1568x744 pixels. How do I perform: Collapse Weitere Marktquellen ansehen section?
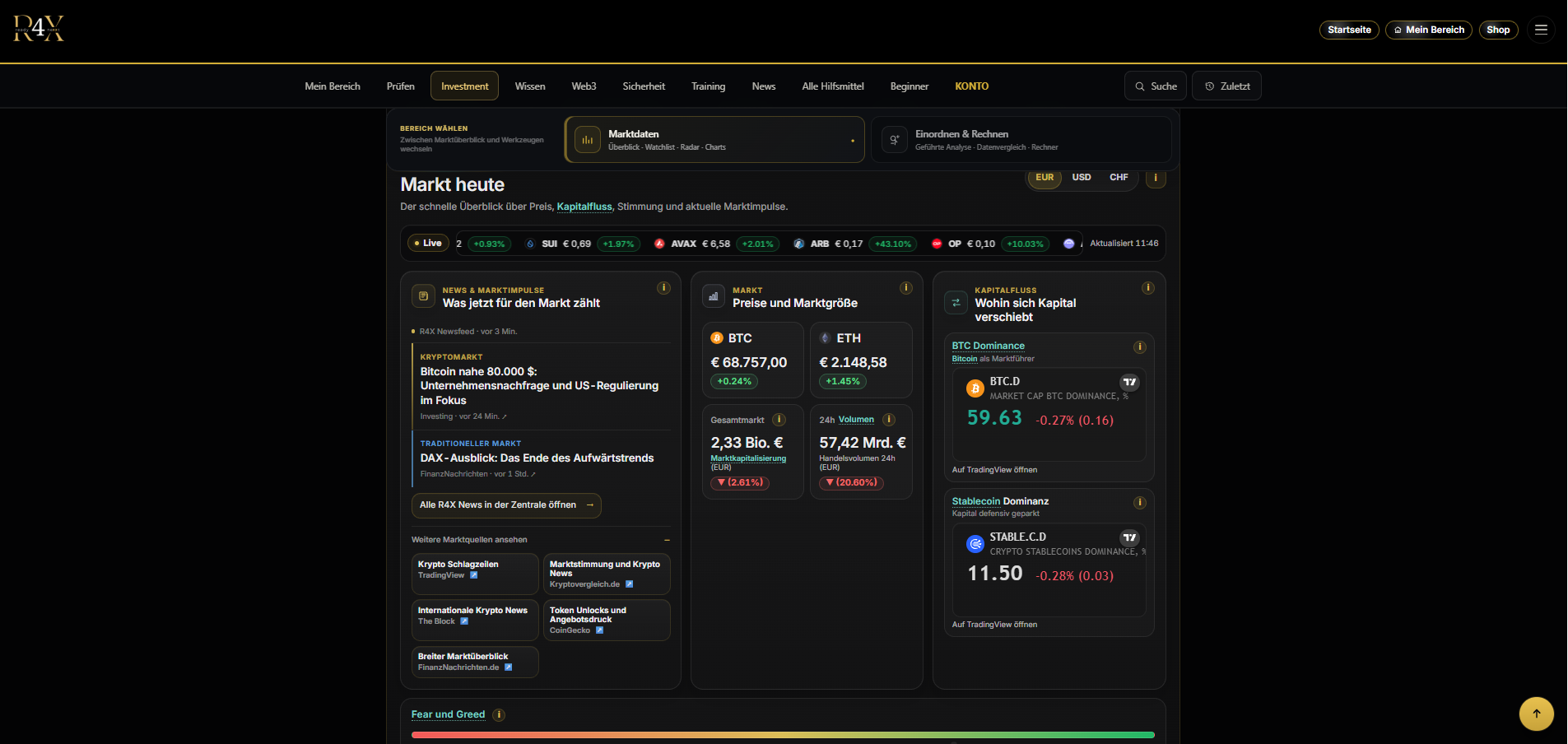click(x=541, y=540)
